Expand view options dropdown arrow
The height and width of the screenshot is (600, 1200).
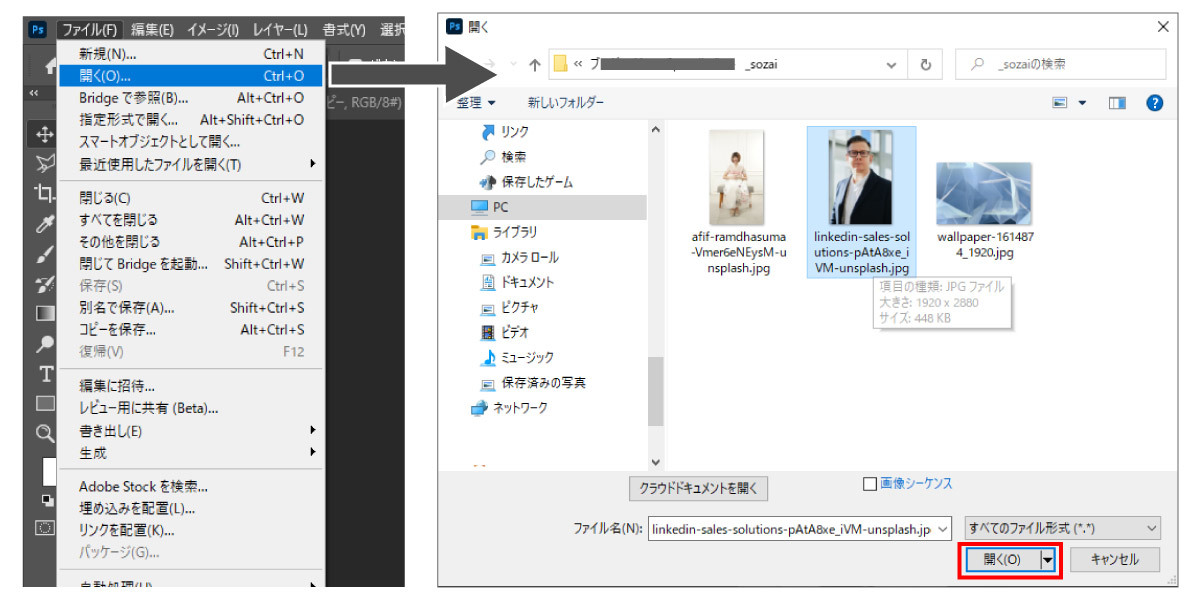(x=1082, y=102)
